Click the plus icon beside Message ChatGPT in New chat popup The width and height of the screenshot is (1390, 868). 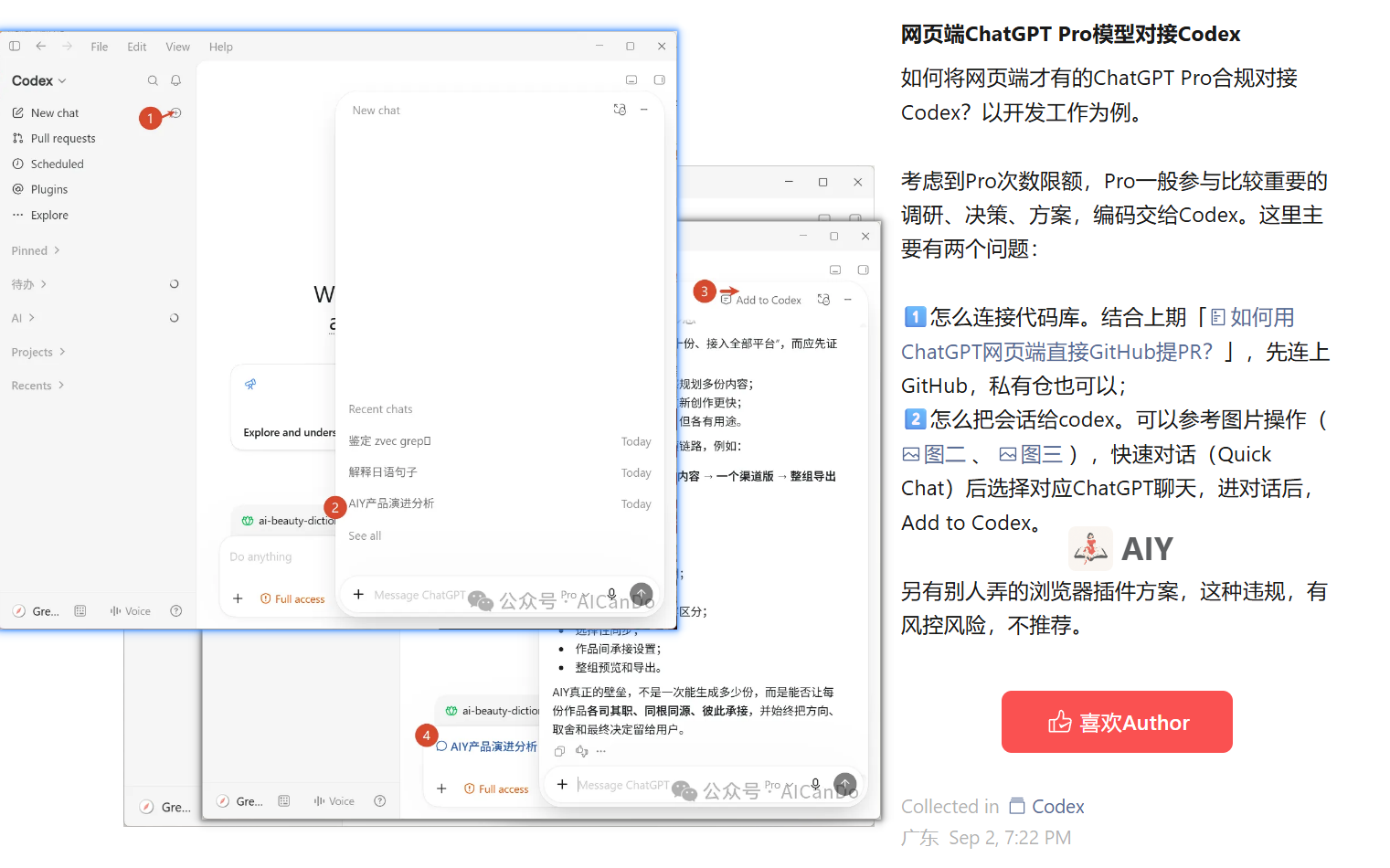358,594
